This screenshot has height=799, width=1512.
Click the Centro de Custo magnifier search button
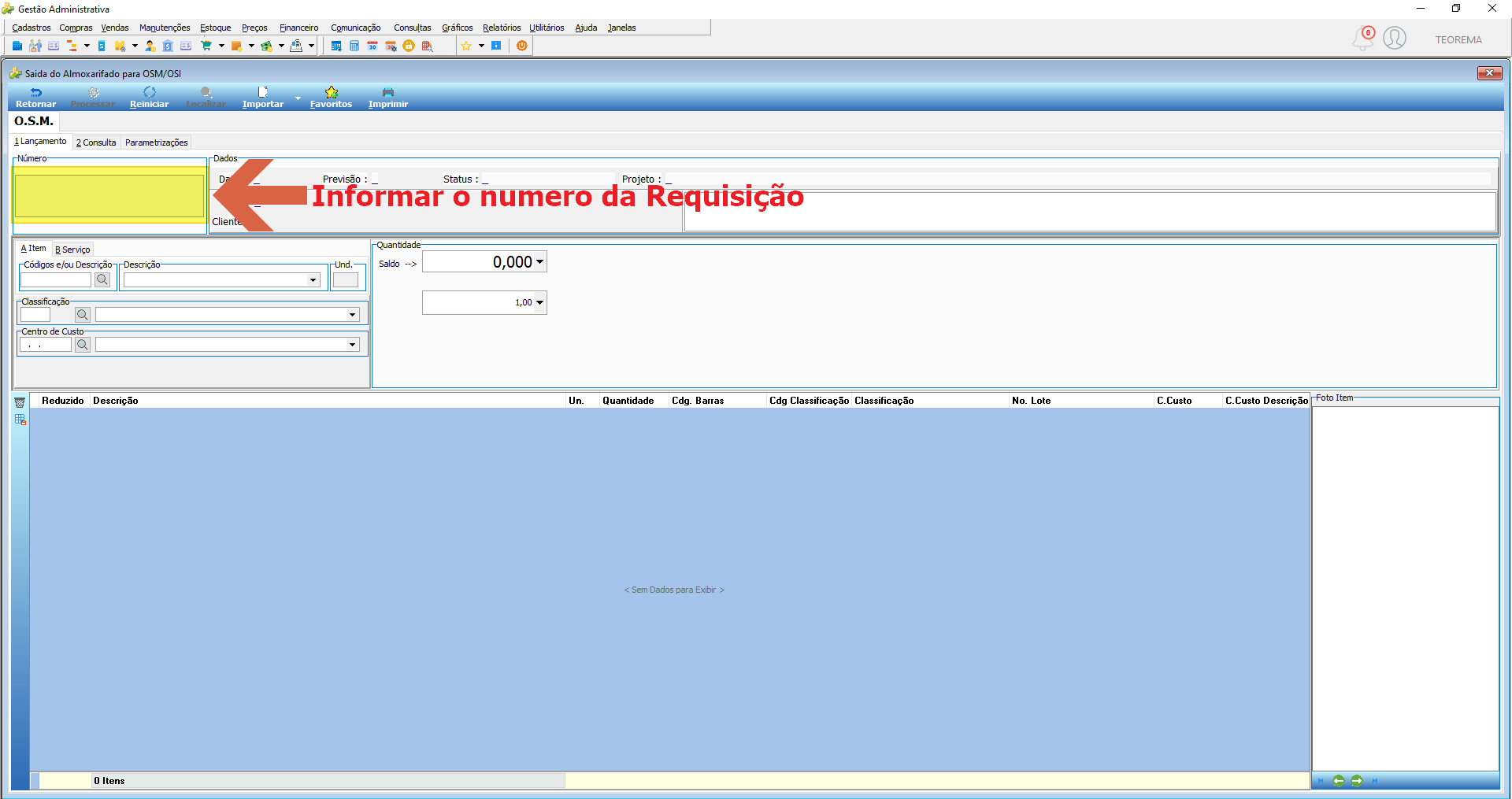[x=83, y=345]
